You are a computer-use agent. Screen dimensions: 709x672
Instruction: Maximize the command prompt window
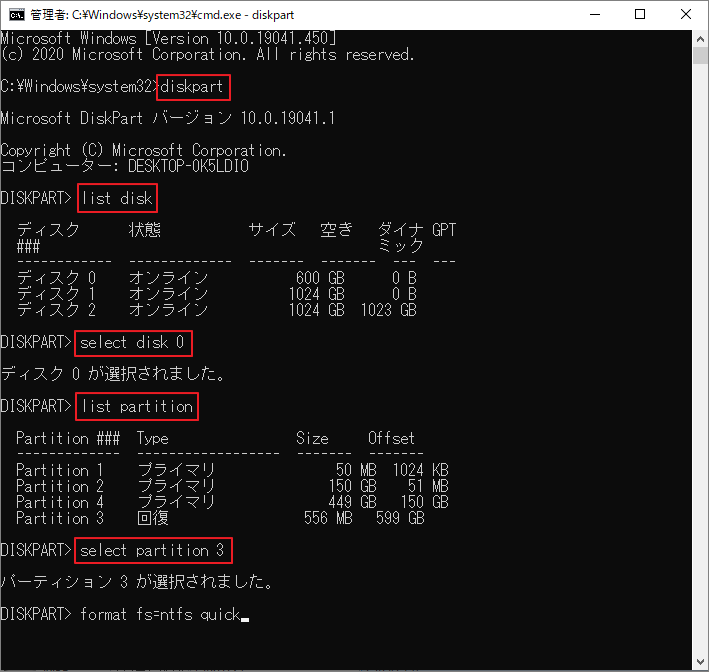coord(640,14)
